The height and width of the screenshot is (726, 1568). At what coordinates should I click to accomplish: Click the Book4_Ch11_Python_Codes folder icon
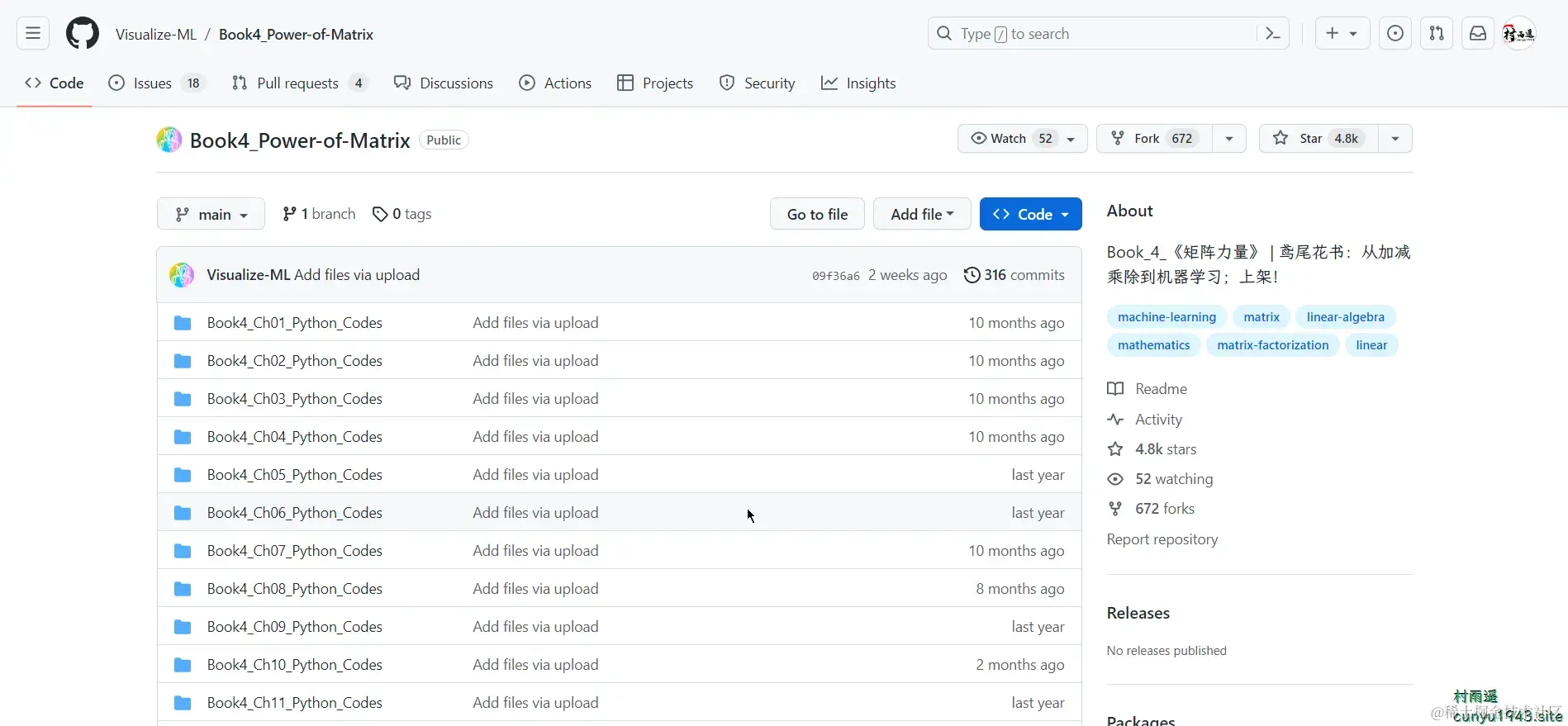[183, 703]
